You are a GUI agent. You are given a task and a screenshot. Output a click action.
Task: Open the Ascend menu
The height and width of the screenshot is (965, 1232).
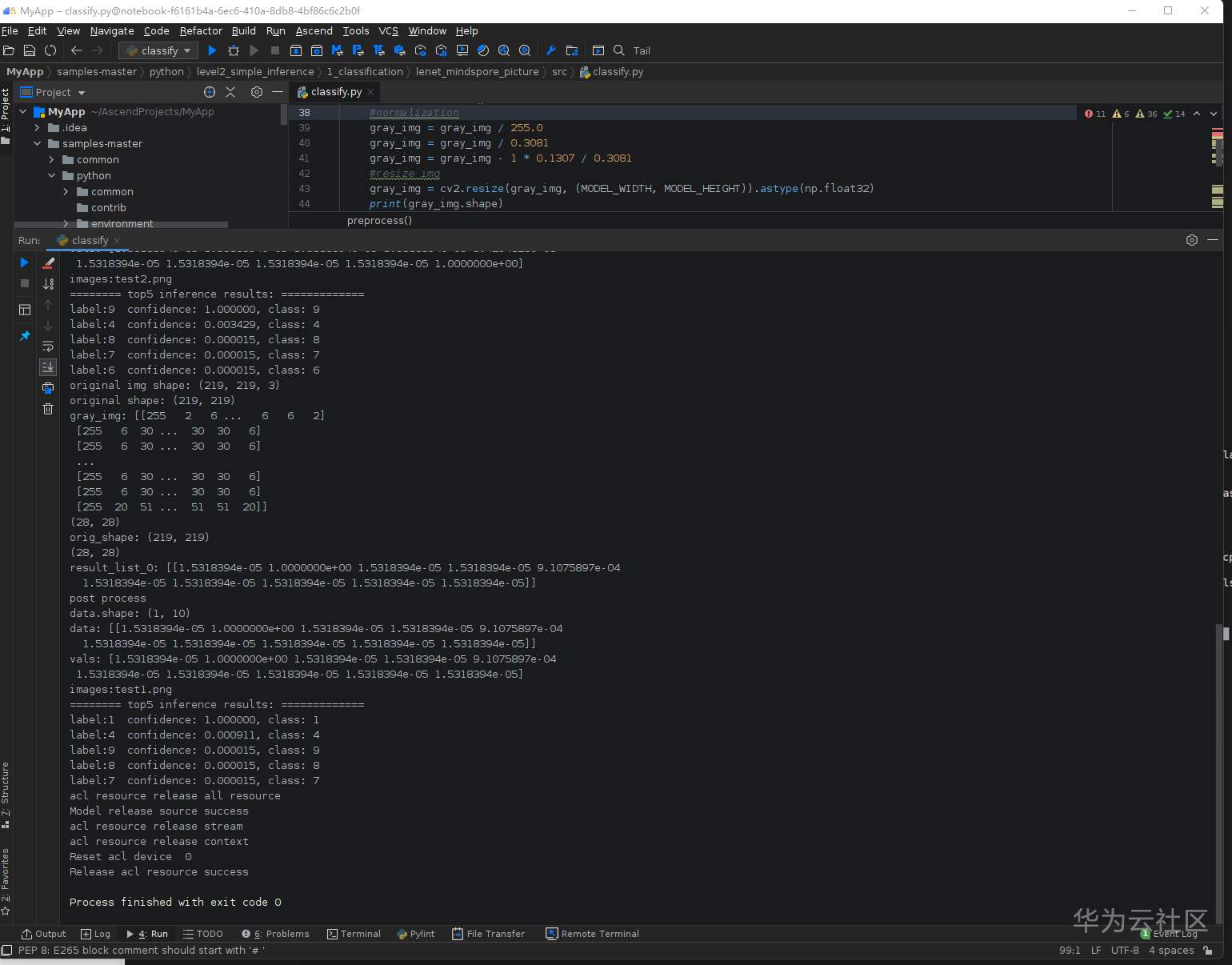pos(314,30)
